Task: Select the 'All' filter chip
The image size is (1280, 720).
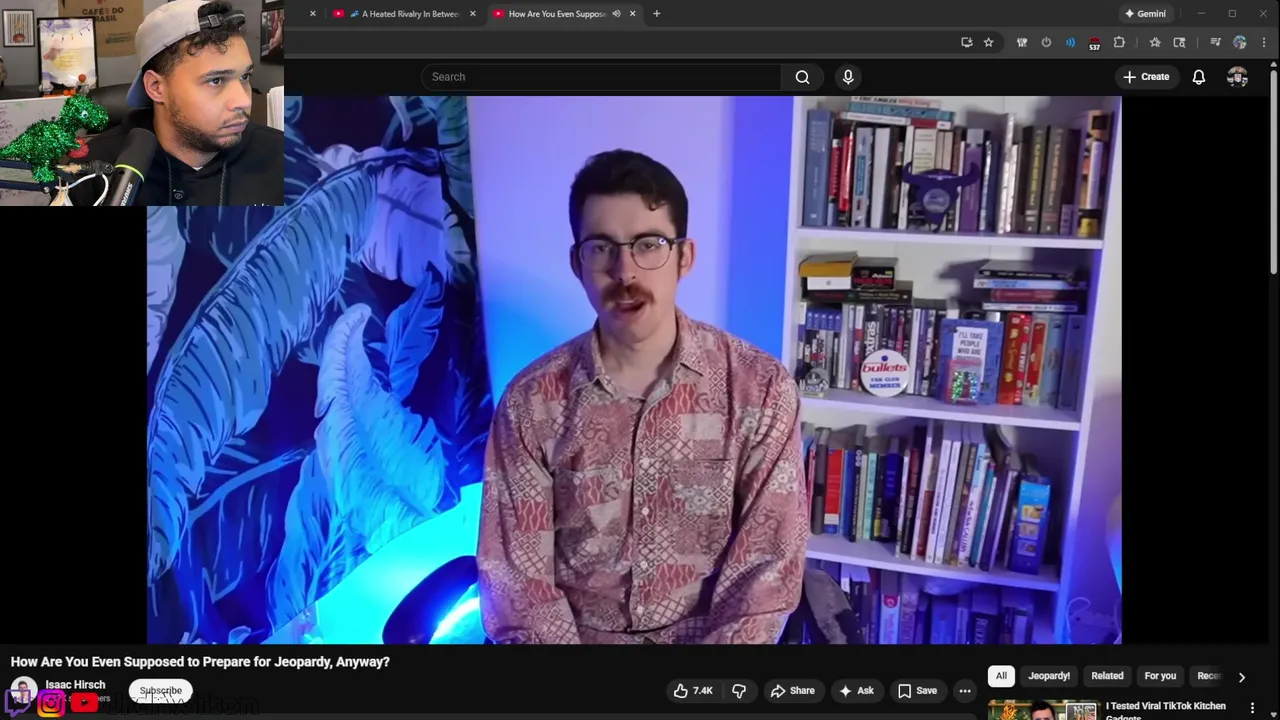Action: pos(1001,676)
